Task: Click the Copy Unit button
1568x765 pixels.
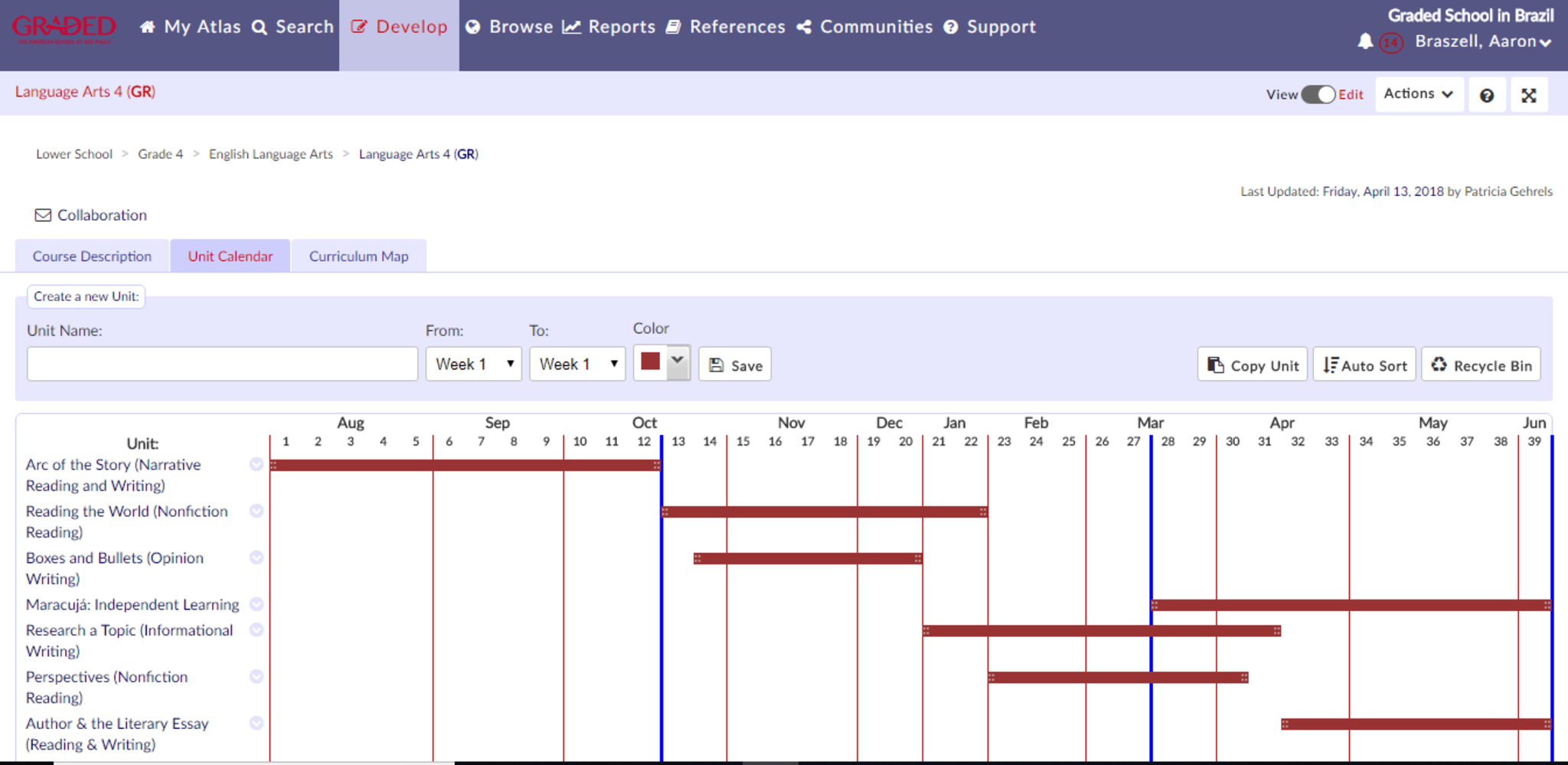Action: point(1253,365)
